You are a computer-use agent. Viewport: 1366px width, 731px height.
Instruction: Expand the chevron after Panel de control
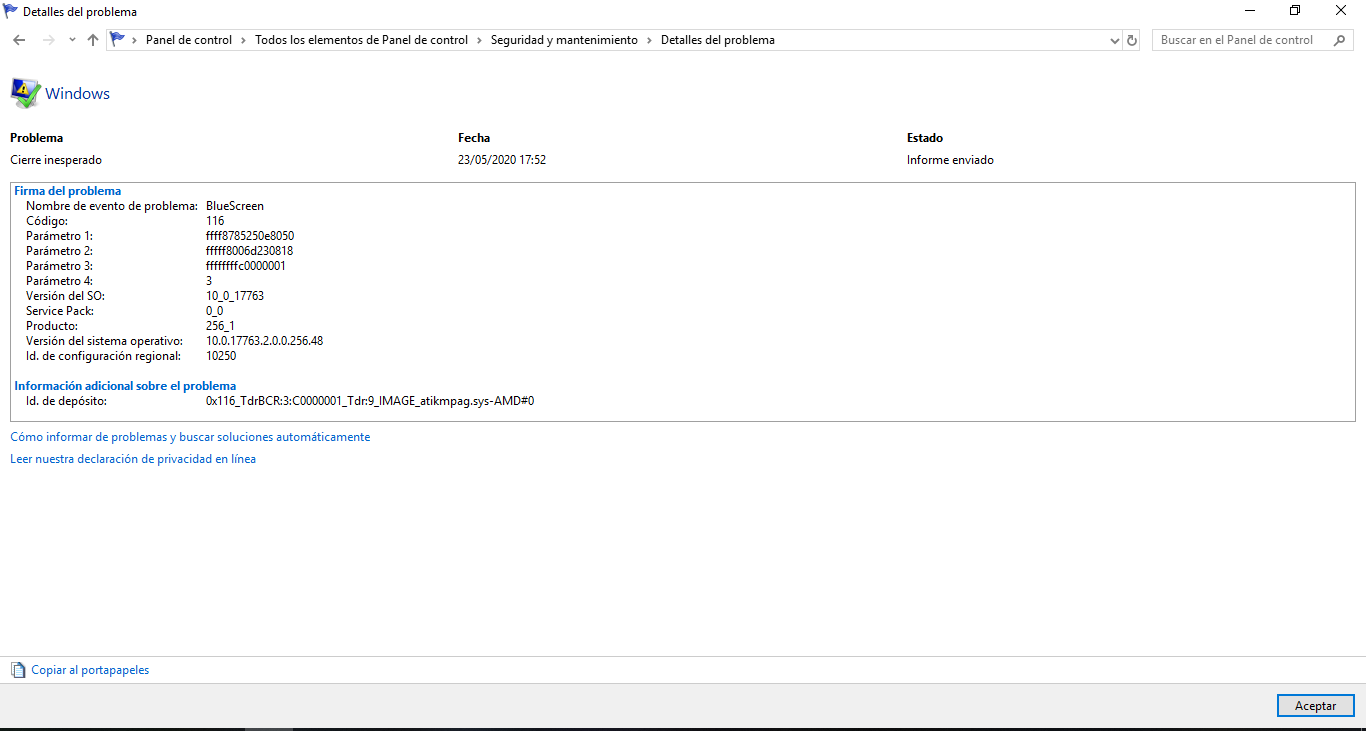tap(243, 40)
